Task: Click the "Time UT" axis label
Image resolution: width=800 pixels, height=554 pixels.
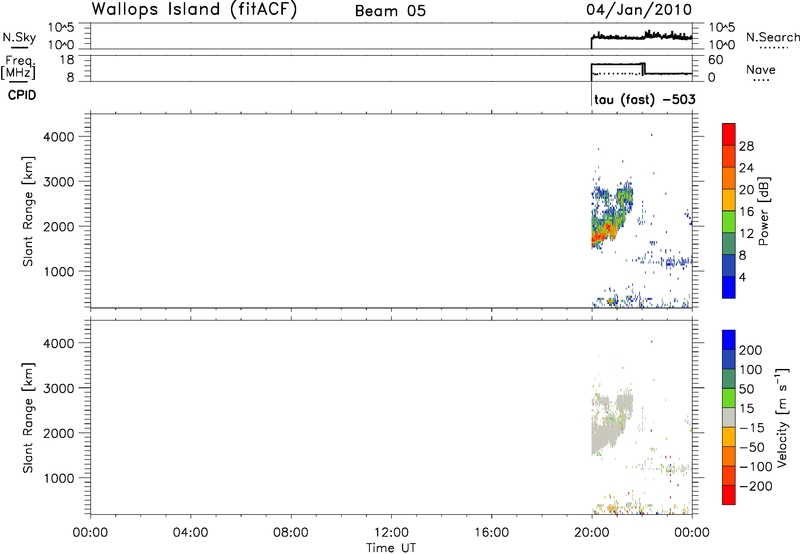Action: (x=391, y=548)
